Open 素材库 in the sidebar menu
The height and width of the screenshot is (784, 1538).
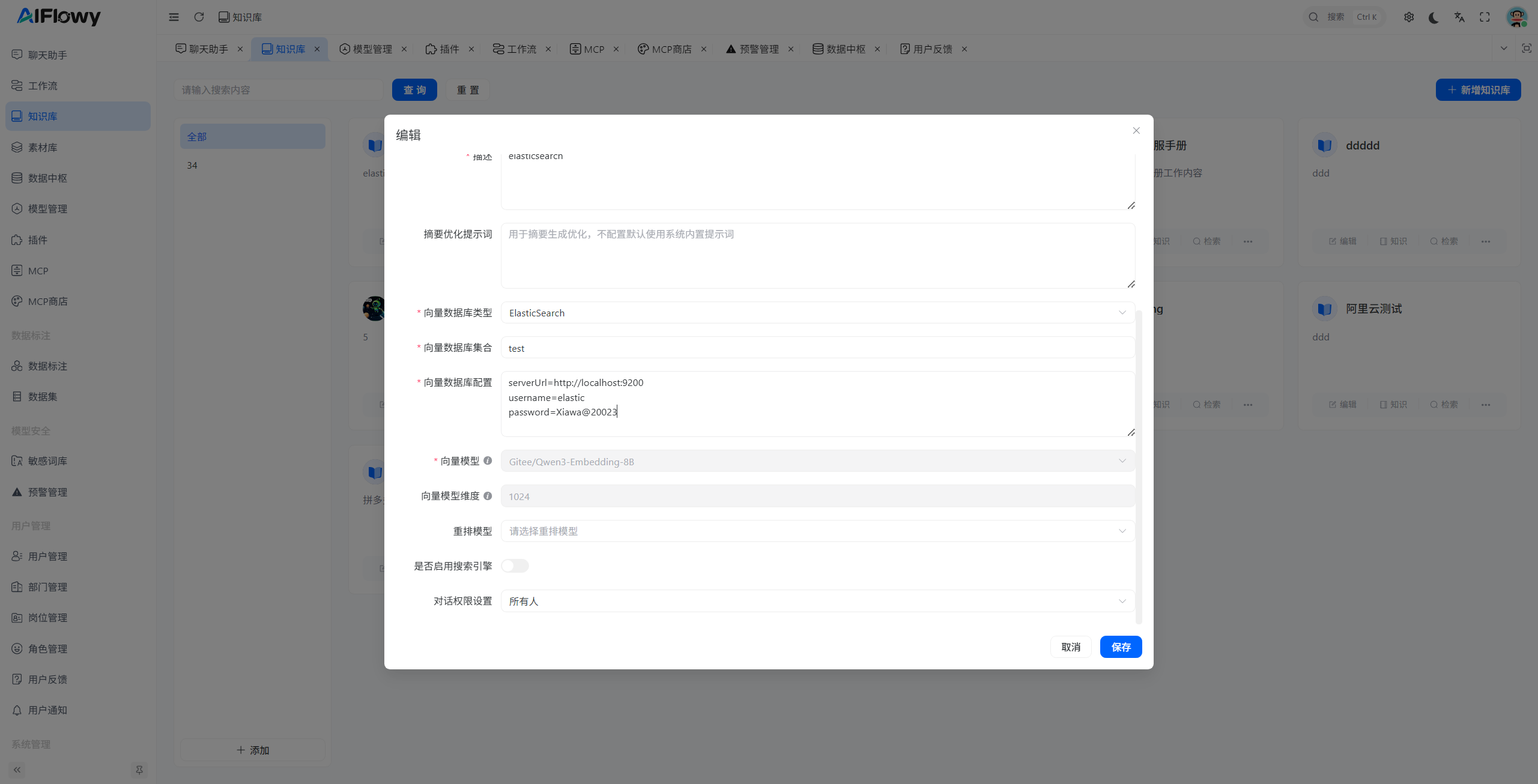(x=43, y=147)
